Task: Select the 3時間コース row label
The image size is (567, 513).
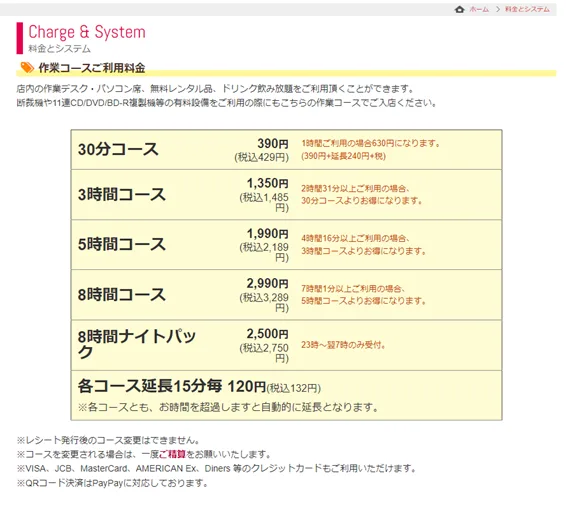Action: point(122,194)
